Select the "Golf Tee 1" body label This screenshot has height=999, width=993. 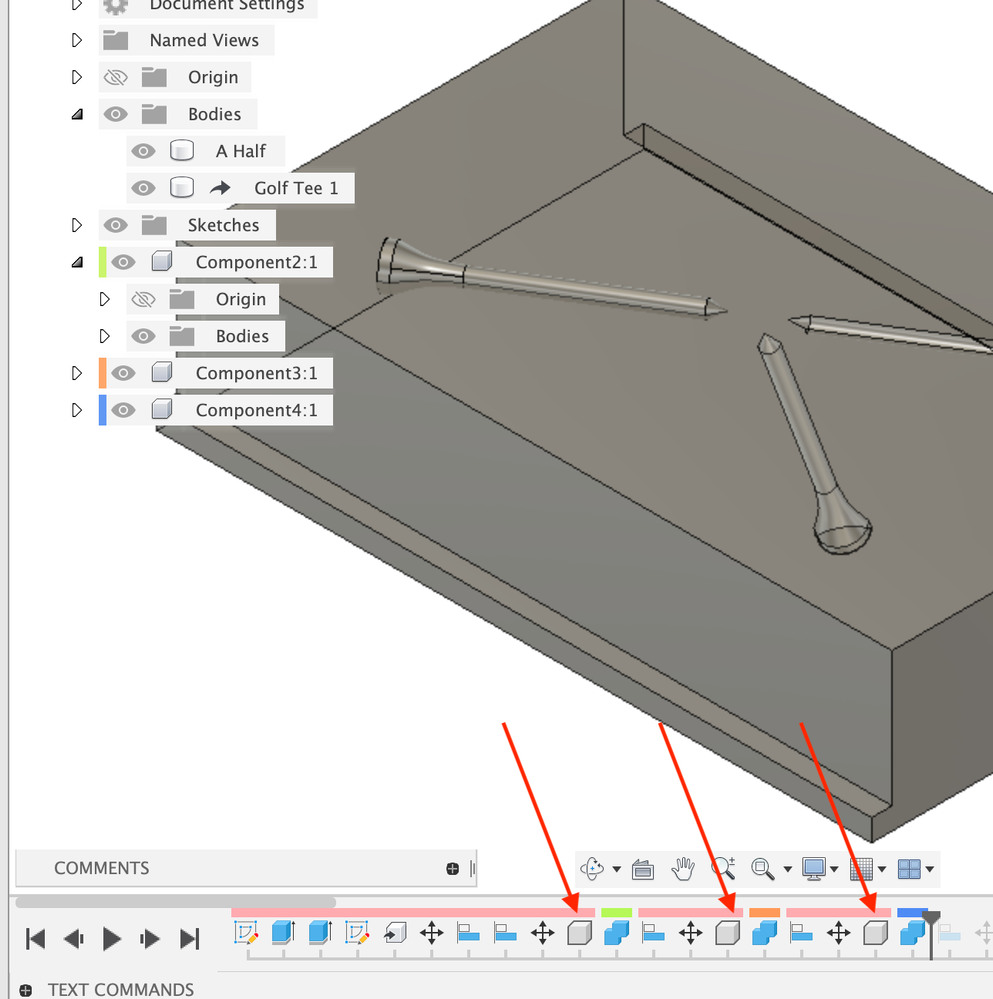296,188
